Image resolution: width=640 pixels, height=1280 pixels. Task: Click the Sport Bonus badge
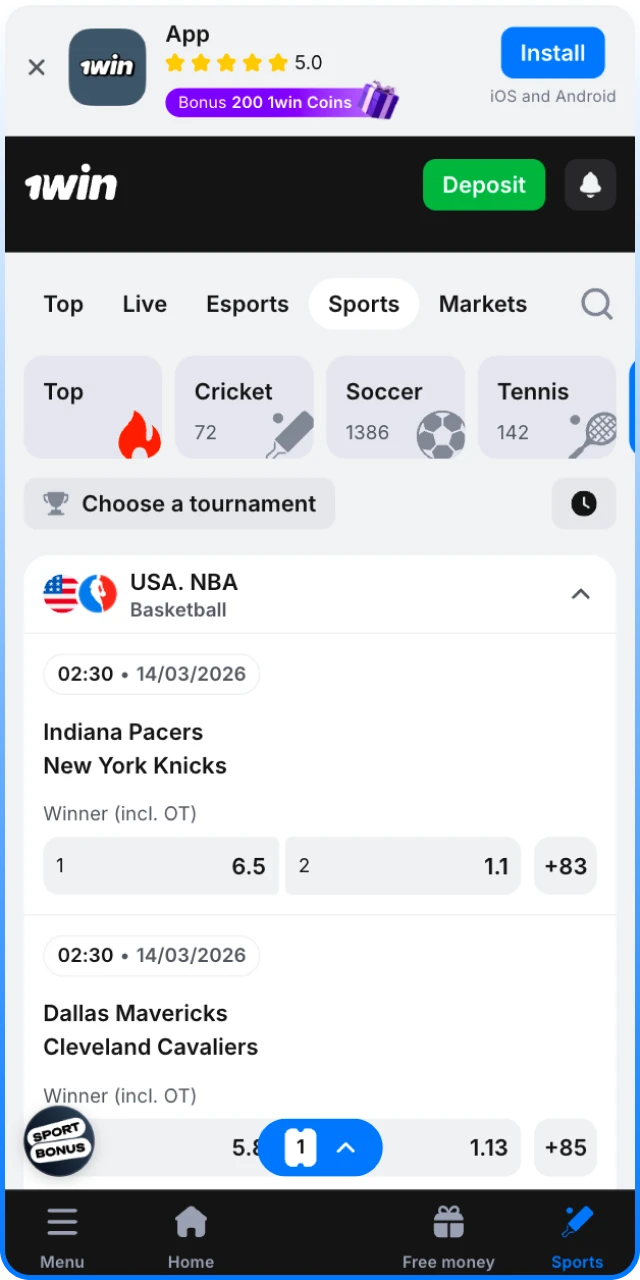(58, 1142)
